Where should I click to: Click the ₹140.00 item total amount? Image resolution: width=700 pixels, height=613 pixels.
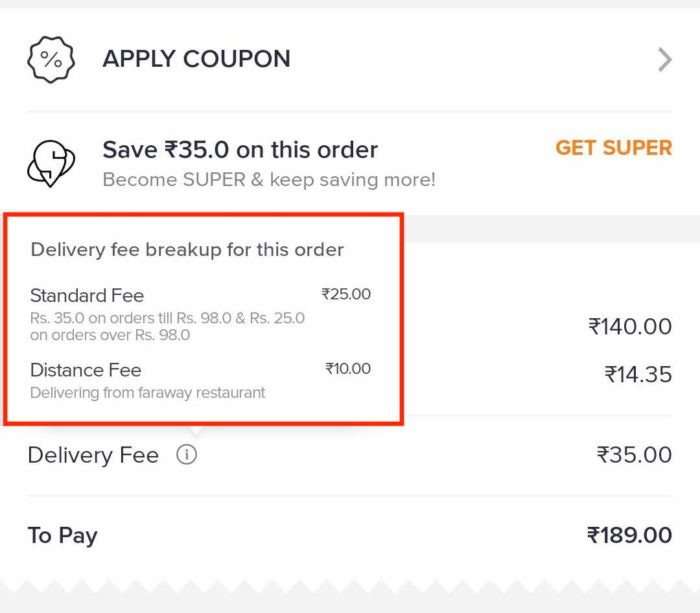(x=630, y=326)
